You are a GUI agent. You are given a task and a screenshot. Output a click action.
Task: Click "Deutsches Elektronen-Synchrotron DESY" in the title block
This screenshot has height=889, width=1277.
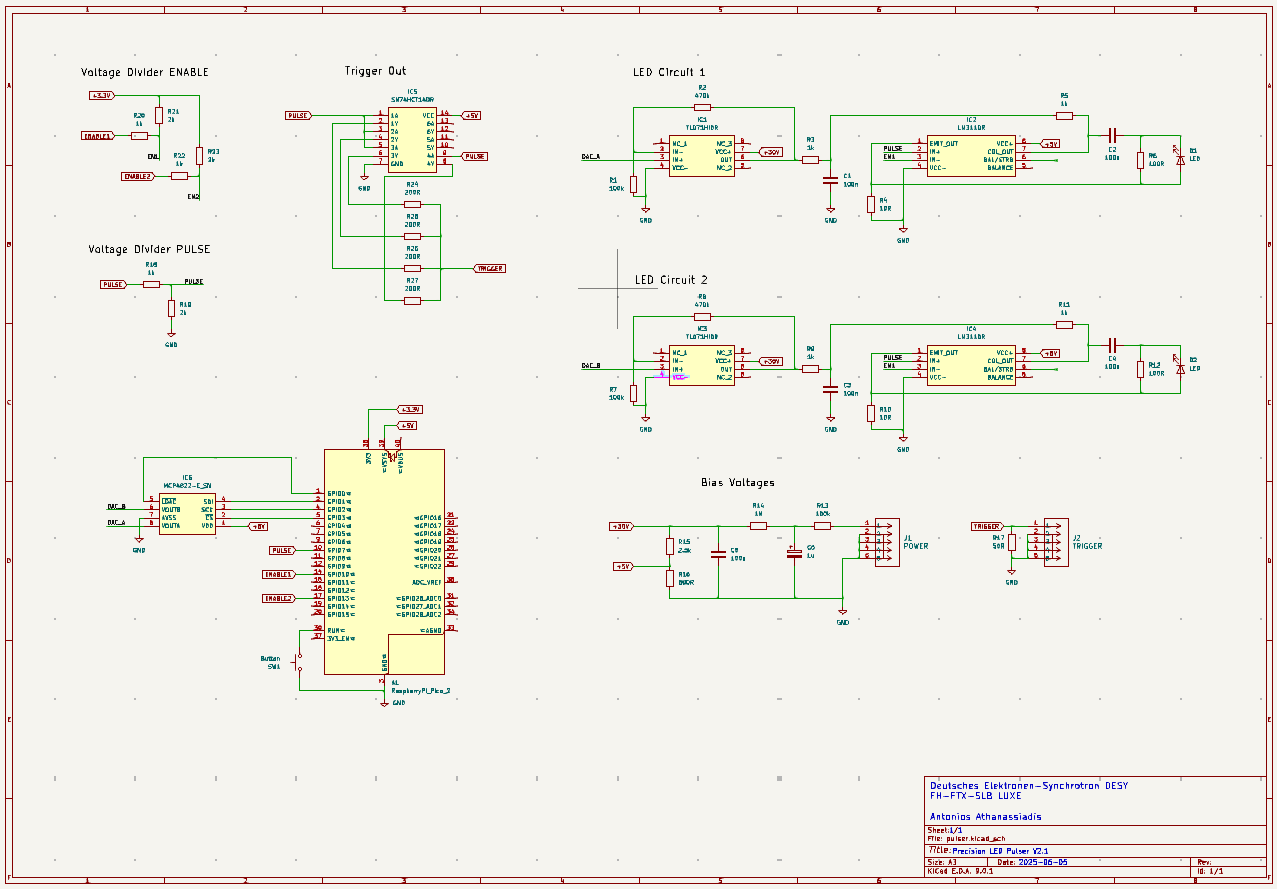1029,786
